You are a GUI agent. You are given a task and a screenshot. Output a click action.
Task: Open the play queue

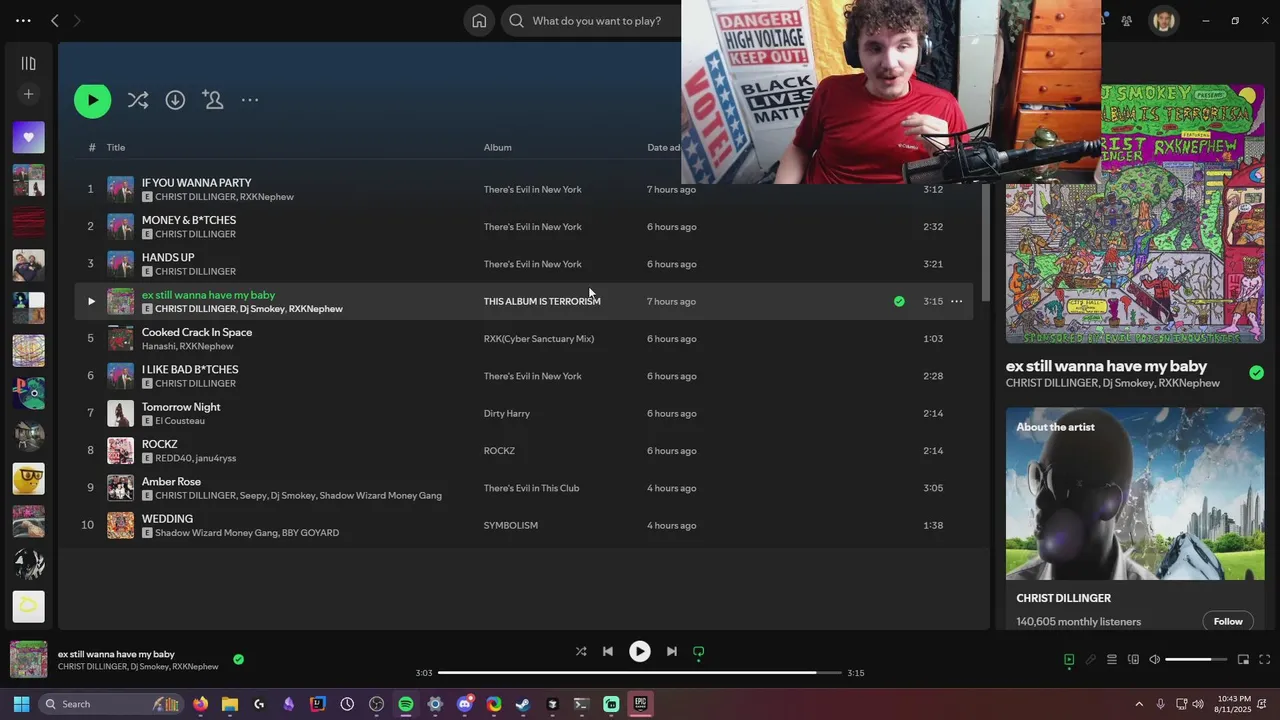click(1111, 659)
